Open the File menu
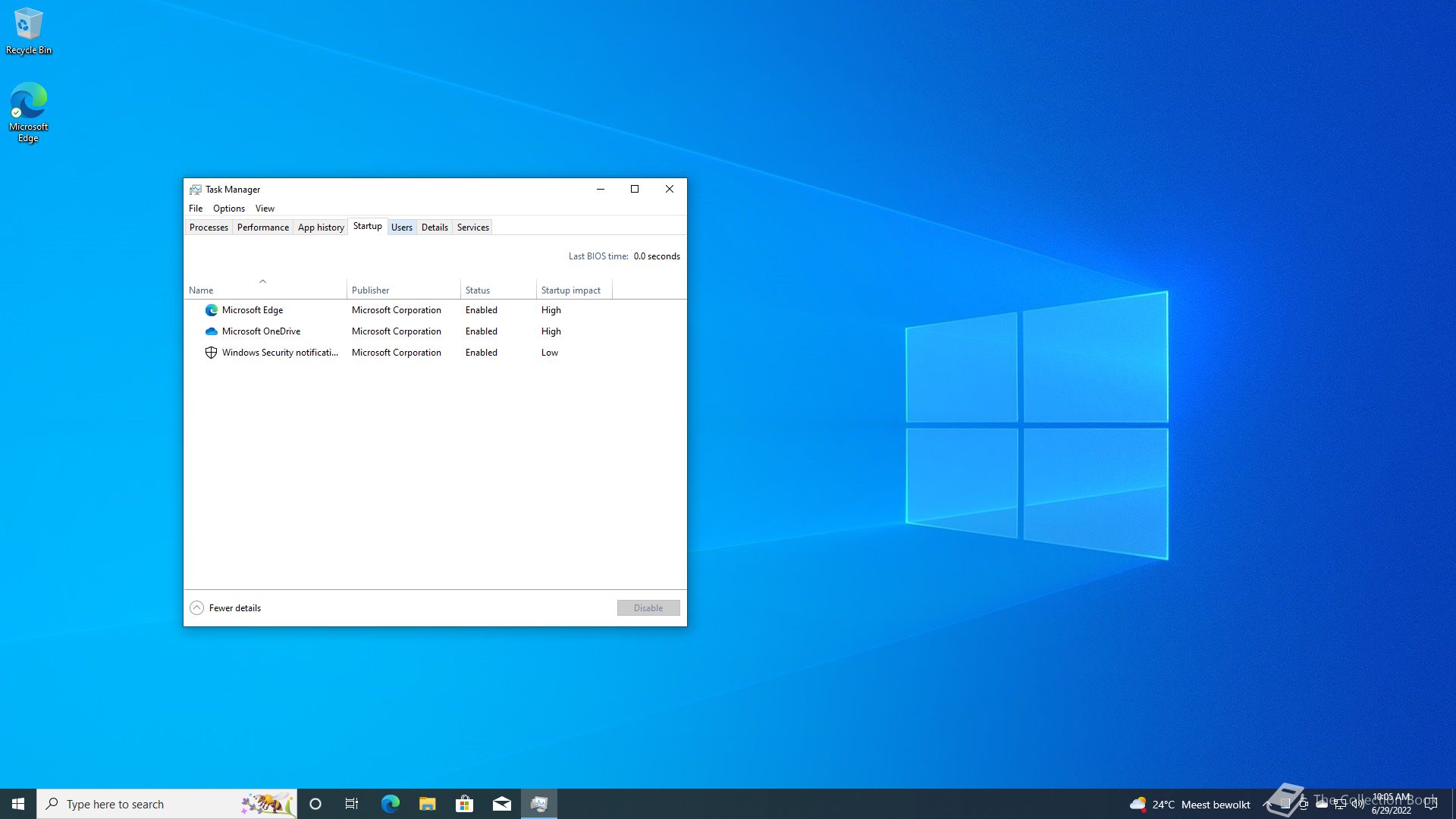The image size is (1456, 819). pos(196,209)
